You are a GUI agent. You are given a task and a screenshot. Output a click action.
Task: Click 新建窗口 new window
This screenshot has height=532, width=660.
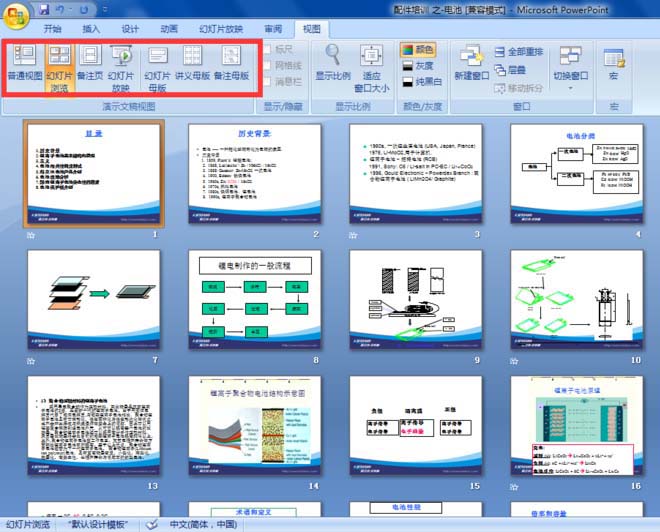click(471, 63)
